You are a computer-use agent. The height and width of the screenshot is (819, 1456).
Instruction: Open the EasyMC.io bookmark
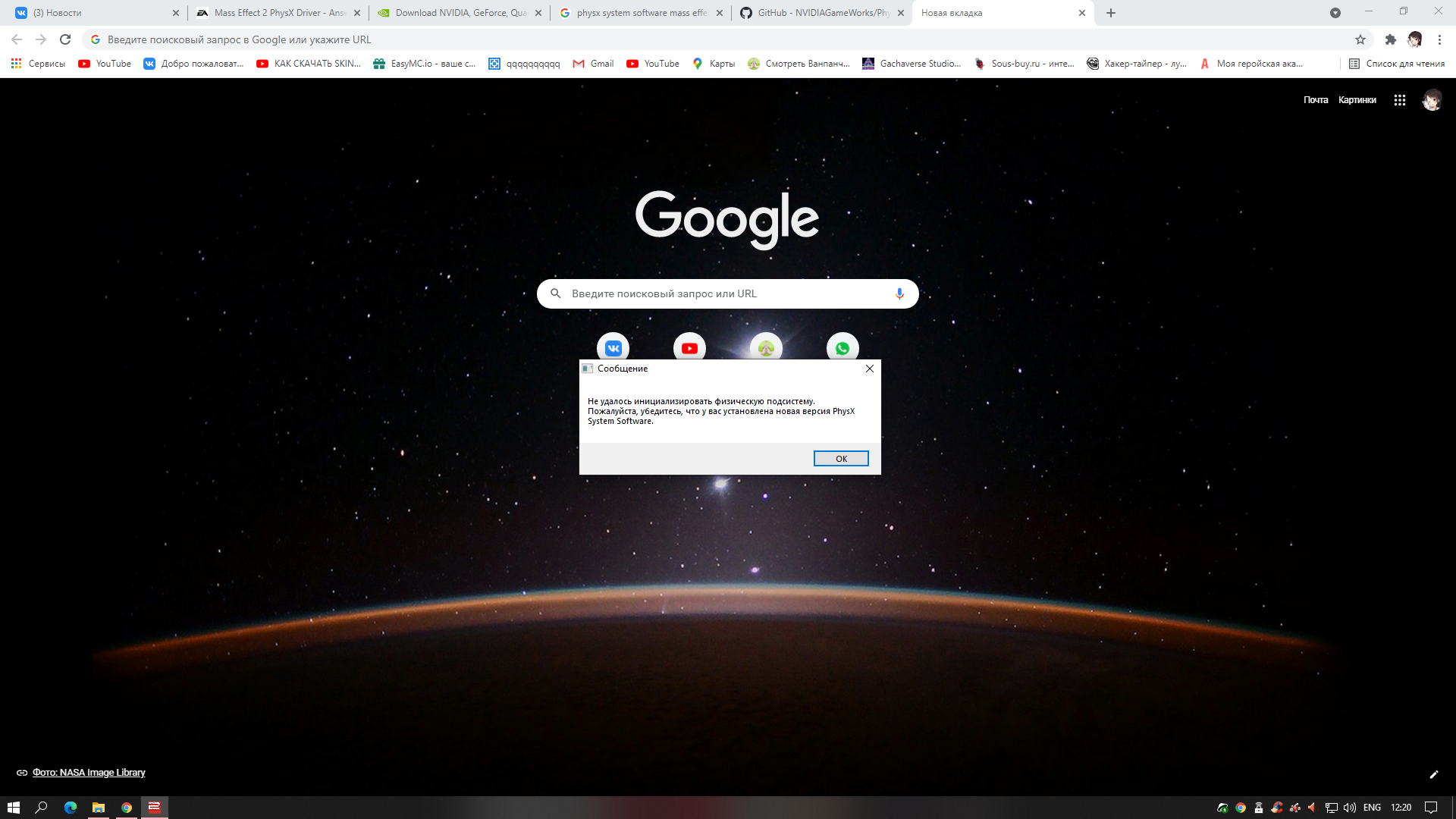click(425, 64)
